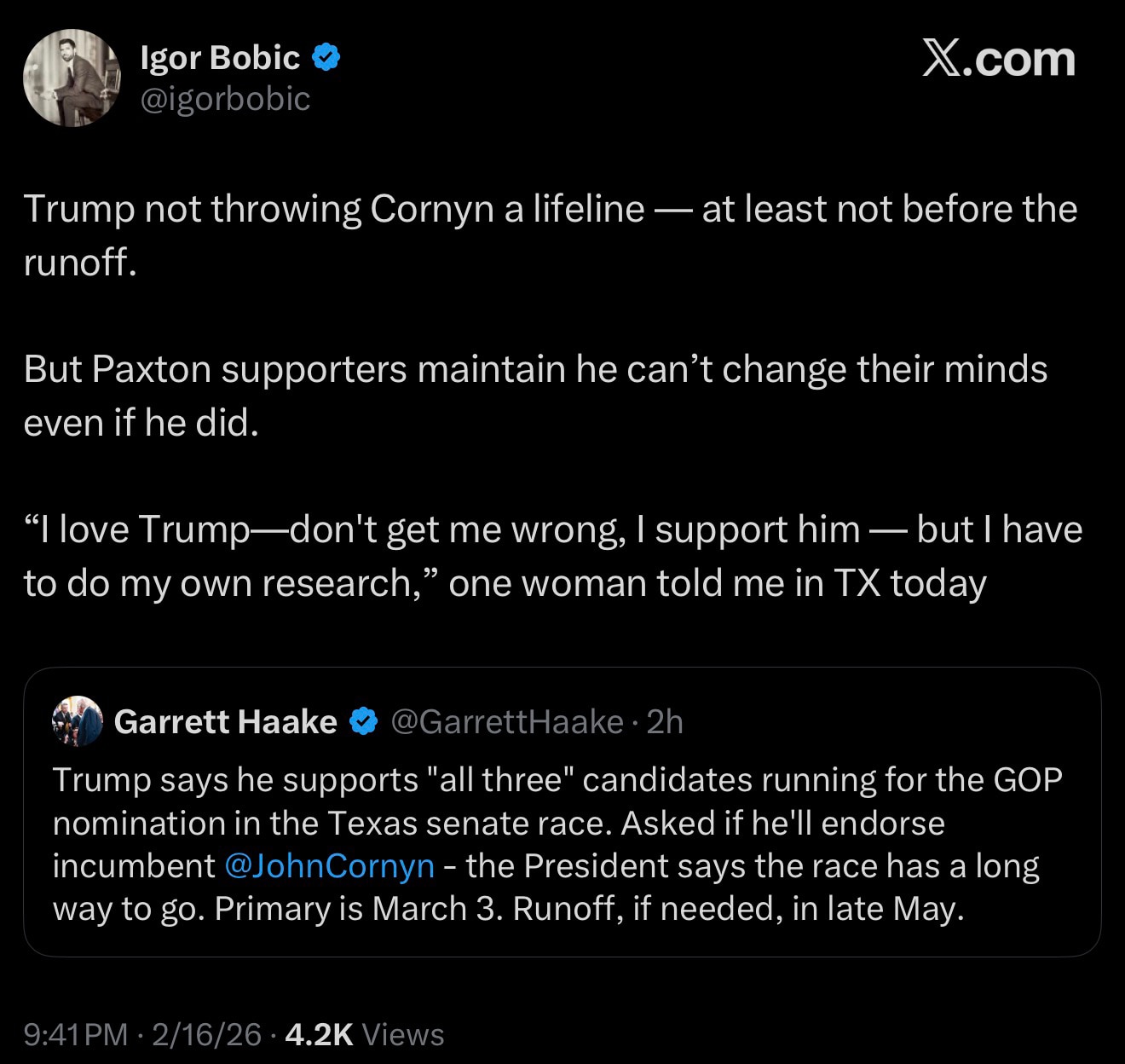
Task: Open the @GarrettHaake handle
Action: click(x=506, y=720)
